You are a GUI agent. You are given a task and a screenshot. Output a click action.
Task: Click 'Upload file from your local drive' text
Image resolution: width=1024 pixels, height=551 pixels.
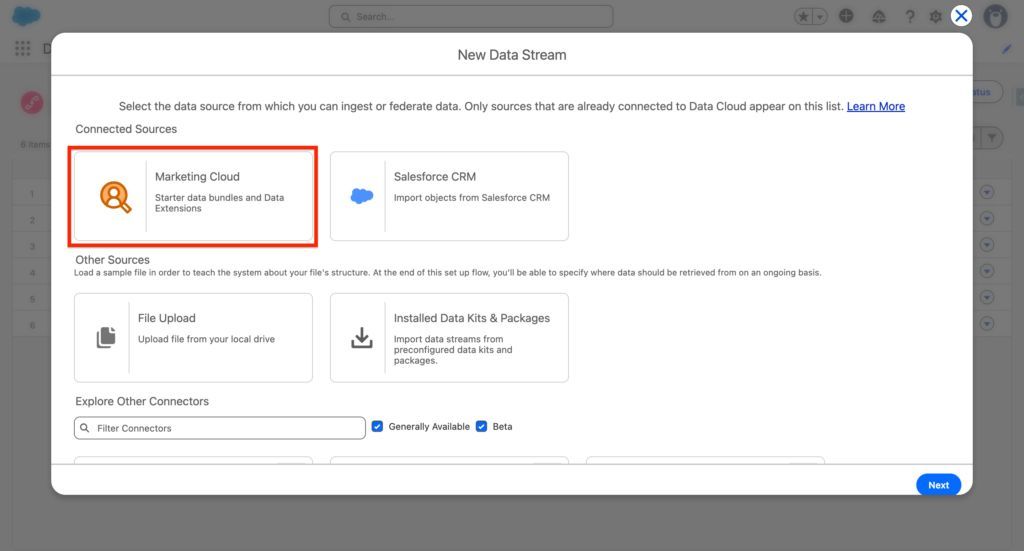[x=206, y=339]
